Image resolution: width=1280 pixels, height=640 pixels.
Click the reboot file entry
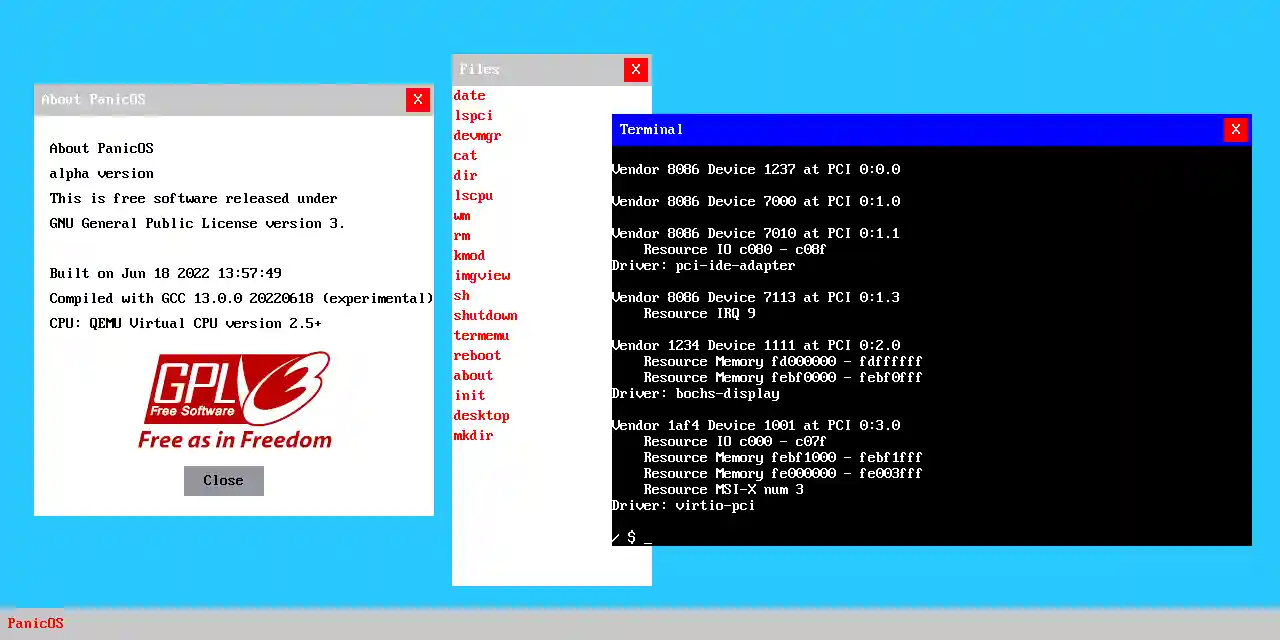pos(477,355)
